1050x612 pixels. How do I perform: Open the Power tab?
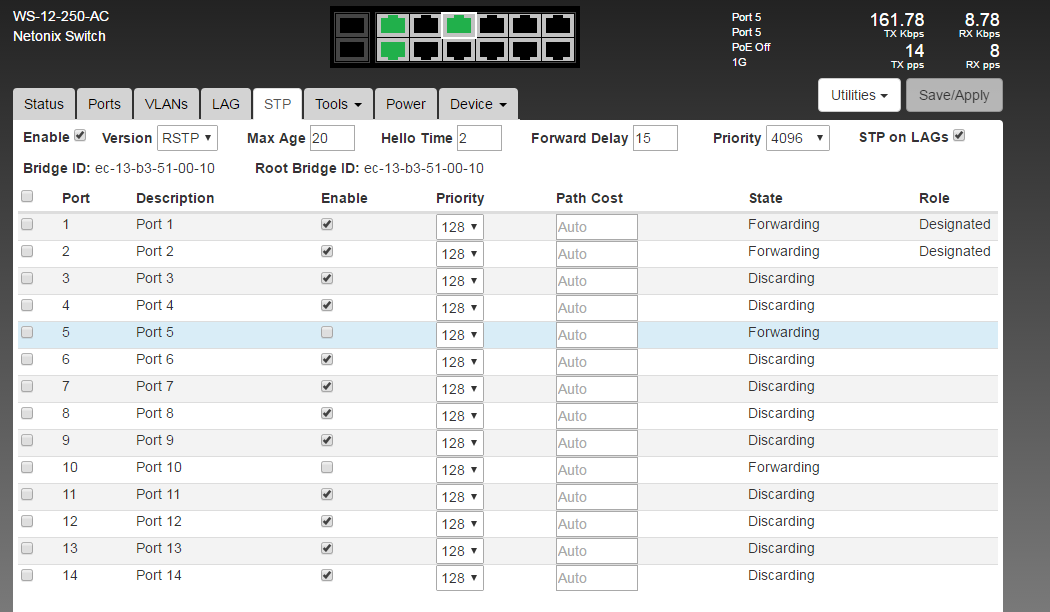click(x=406, y=104)
